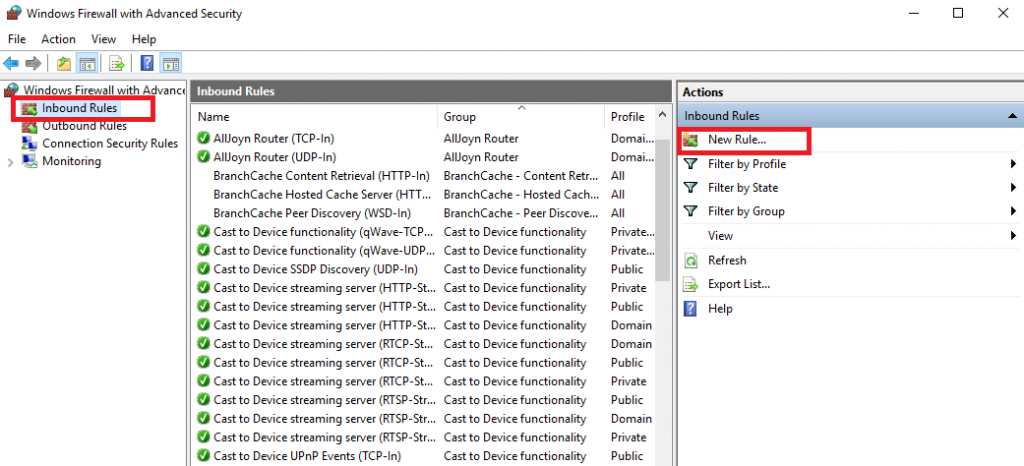The width and height of the screenshot is (1024, 466).
Task: Toggle the Show/Hide Action Pane icon
Action: coord(170,63)
